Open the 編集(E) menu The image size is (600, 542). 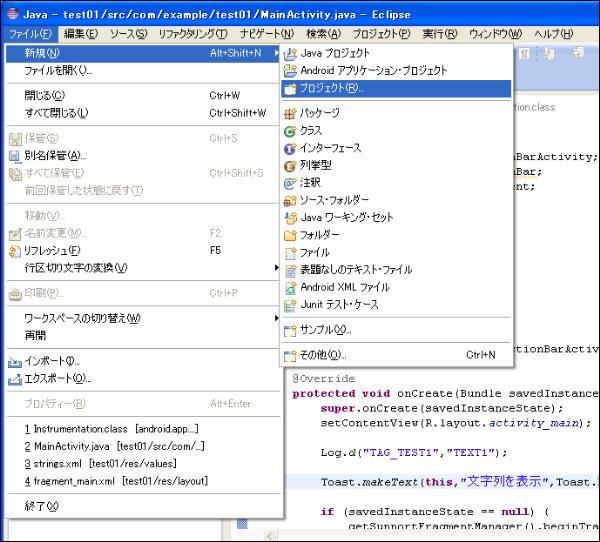click(x=81, y=34)
